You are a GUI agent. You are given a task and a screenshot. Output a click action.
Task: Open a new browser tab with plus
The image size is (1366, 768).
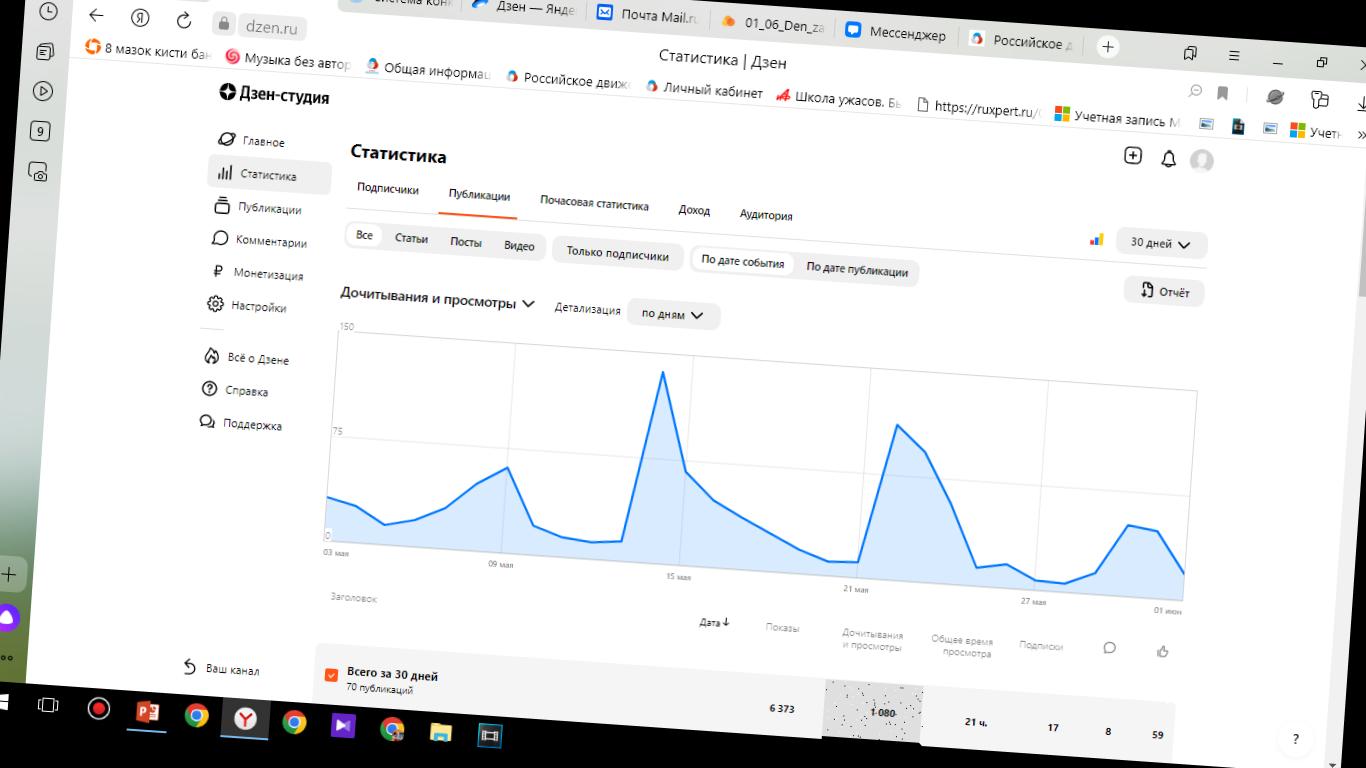[x=1107, y=47]
